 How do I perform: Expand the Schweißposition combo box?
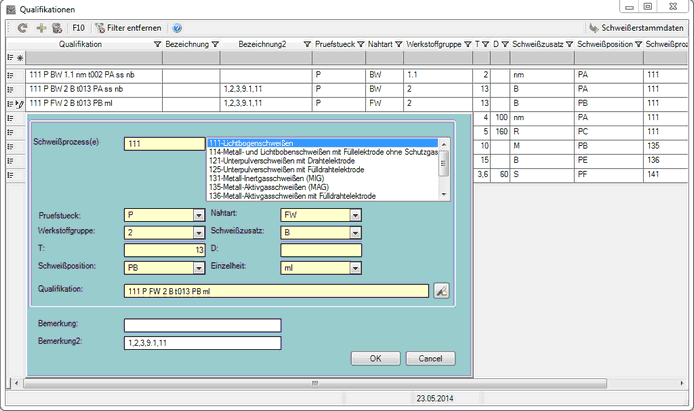click(198, 268)
